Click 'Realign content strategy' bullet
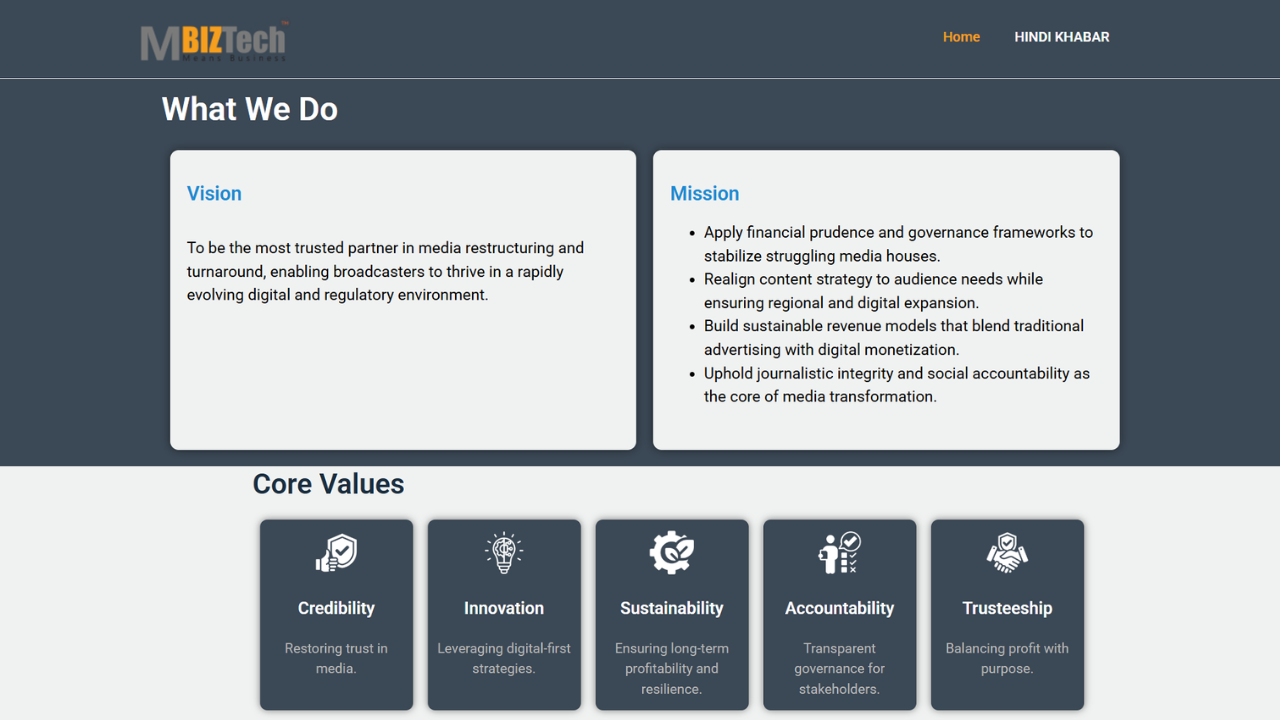 point(873,291)
